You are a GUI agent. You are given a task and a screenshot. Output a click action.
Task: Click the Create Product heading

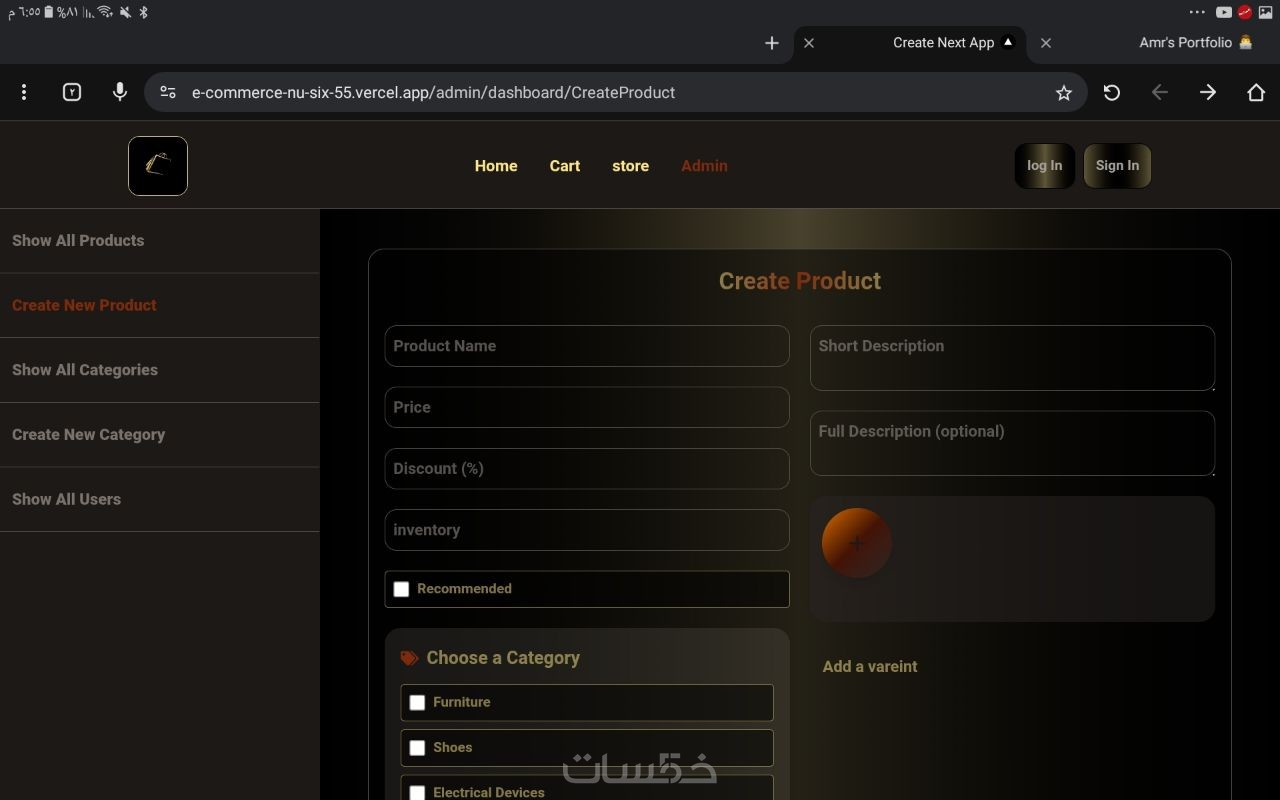pos(800,281)
